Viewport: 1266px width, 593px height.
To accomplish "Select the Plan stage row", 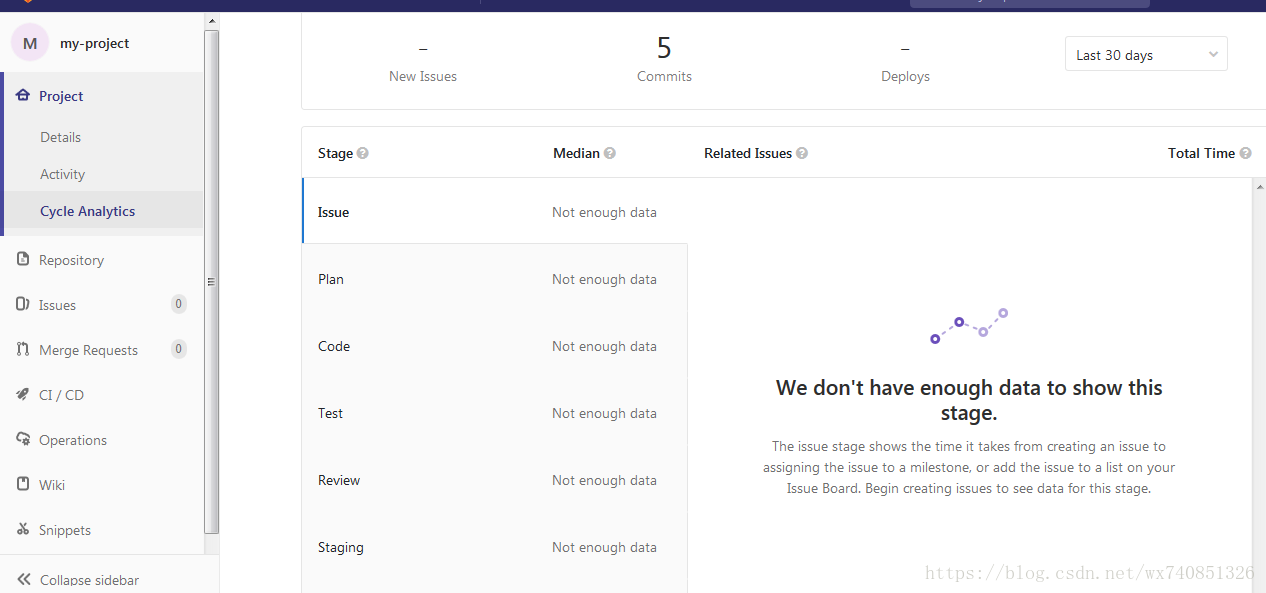I will pyautogui.click(x=495, y=279).
